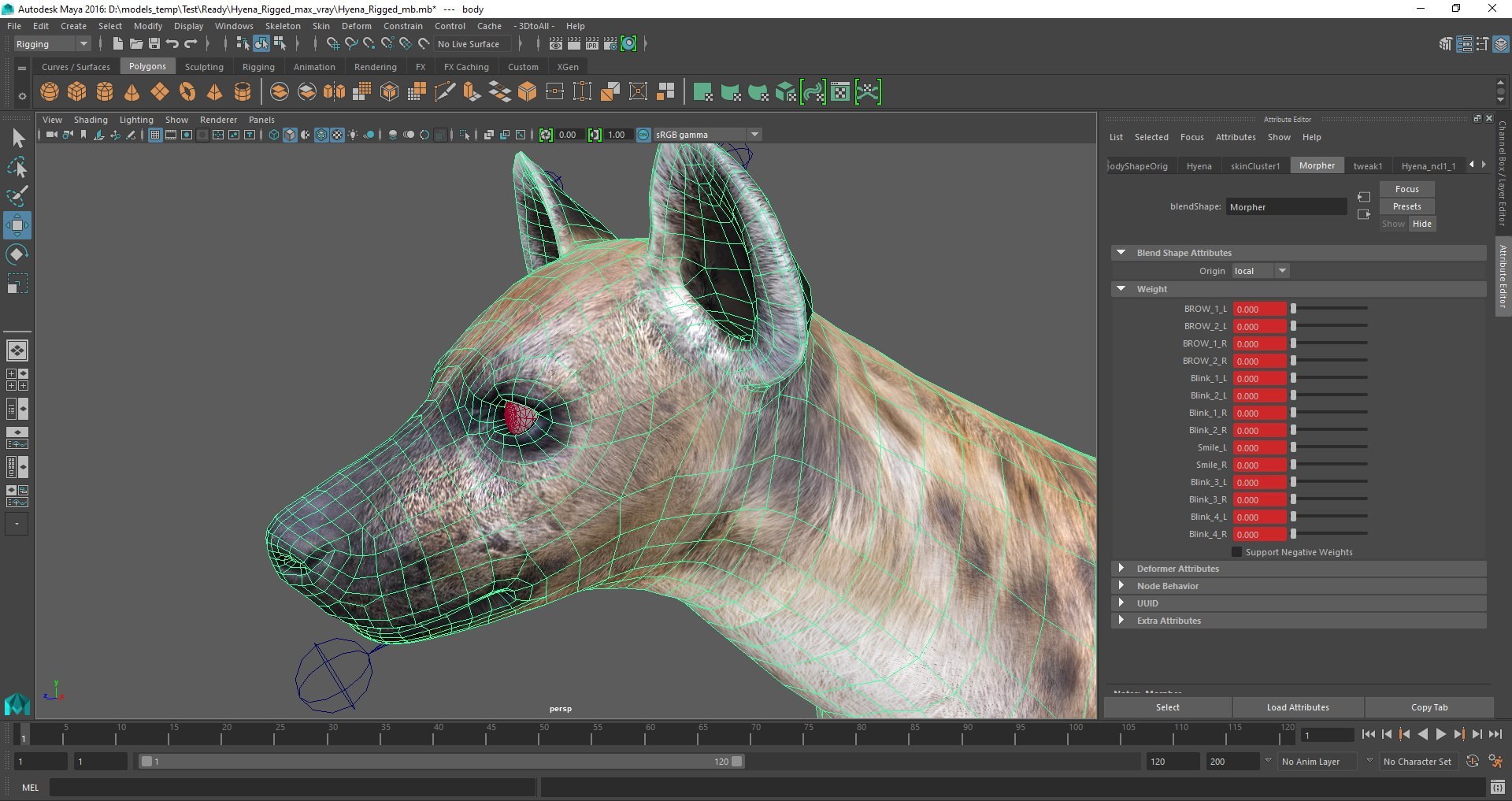Click the Copy Tab button

(1429, 707)
